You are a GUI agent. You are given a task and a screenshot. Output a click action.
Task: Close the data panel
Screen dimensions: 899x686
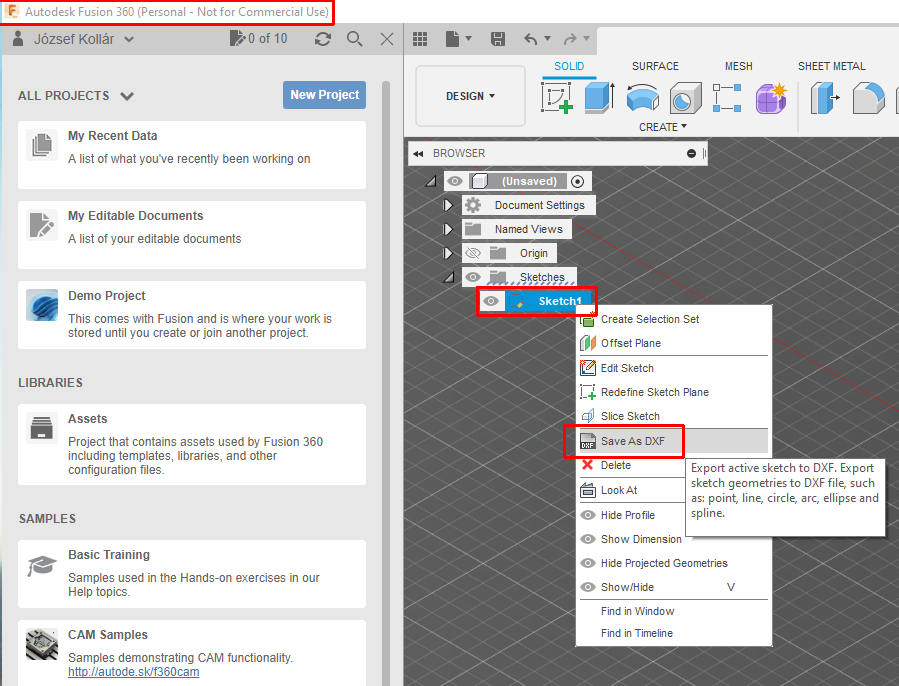click(387, 39)
